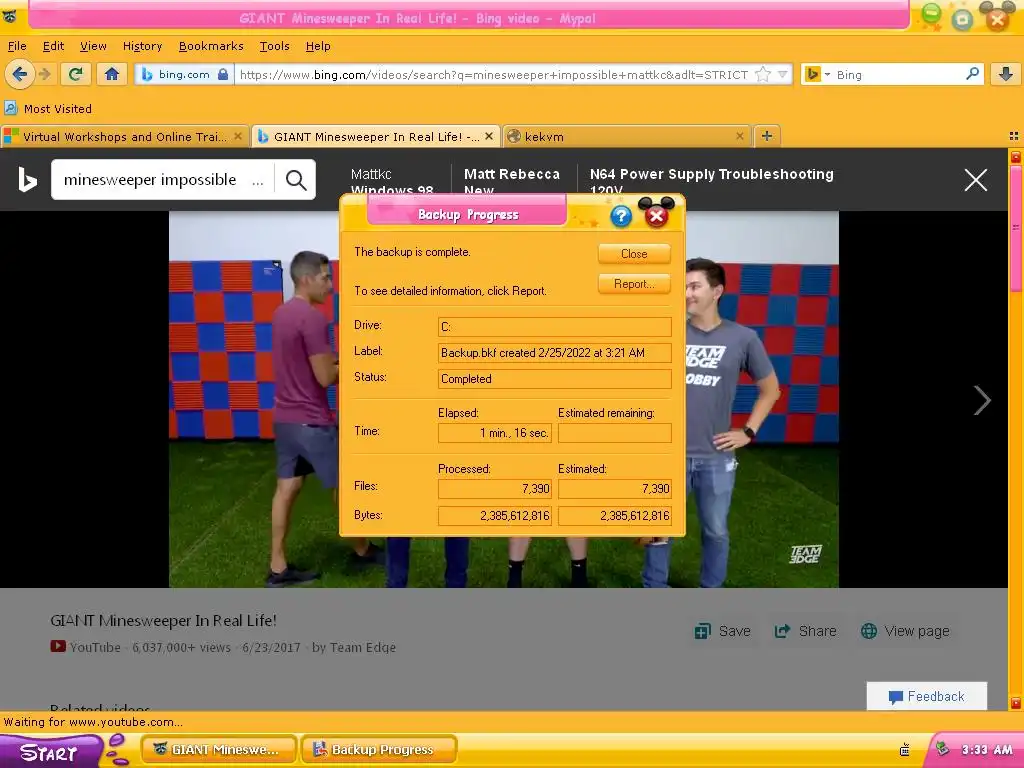Open the View menu
The width and height of the screenshot is (1024, 768).
(93, 46)
